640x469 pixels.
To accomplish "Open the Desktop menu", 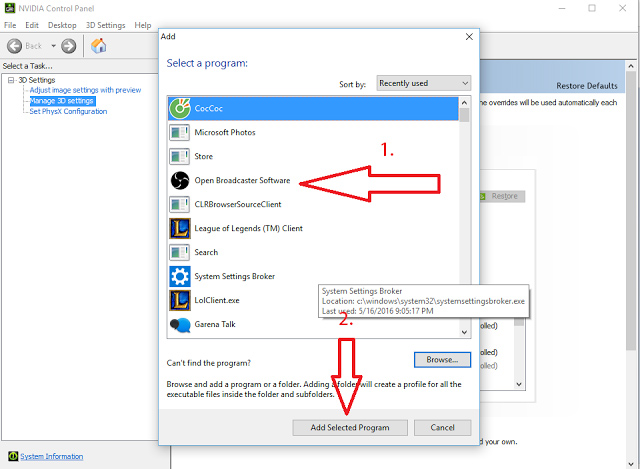I will pos(62,25).
